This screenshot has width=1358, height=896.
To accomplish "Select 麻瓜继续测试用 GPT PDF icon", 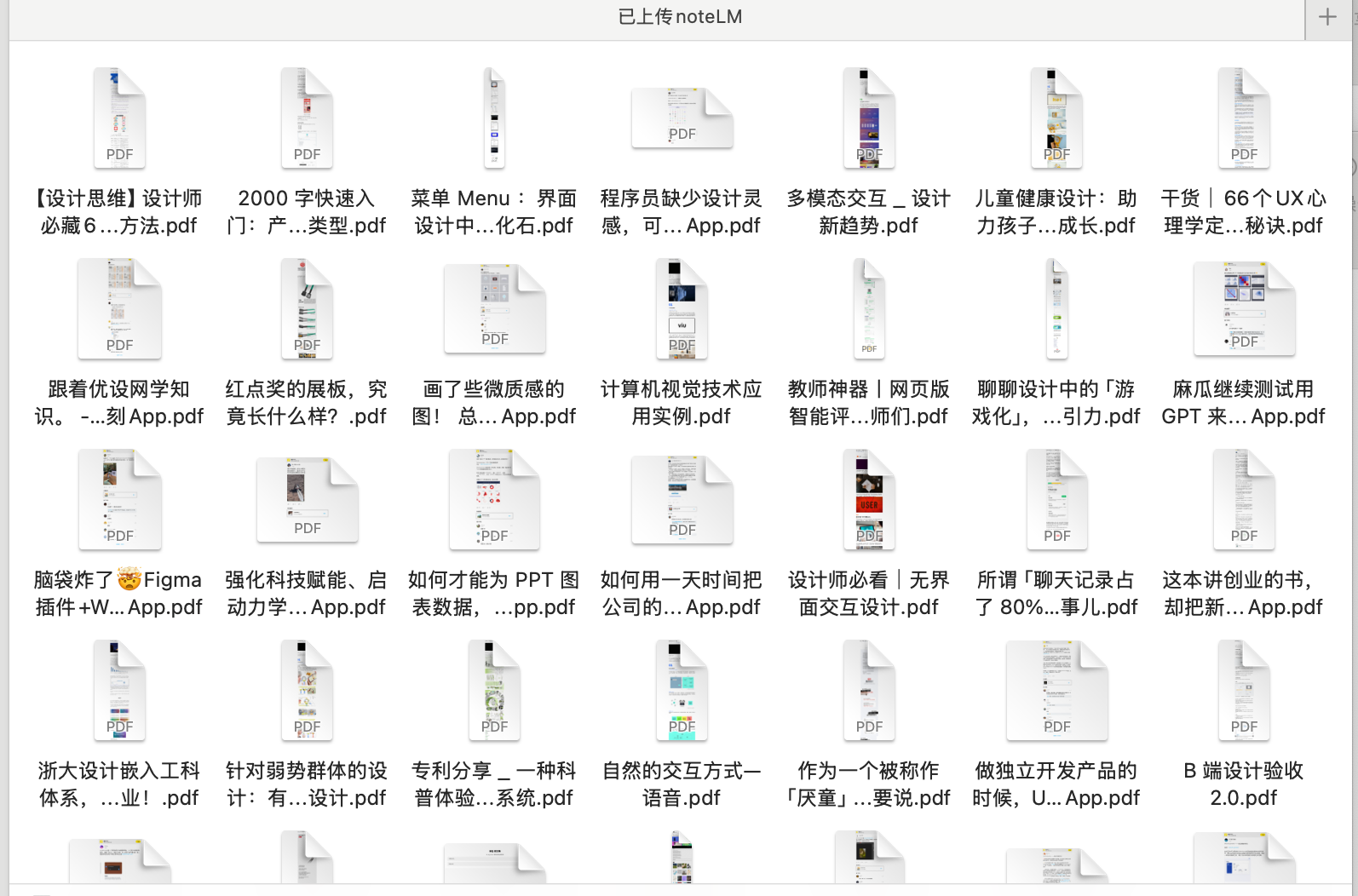I will 1244,308.
